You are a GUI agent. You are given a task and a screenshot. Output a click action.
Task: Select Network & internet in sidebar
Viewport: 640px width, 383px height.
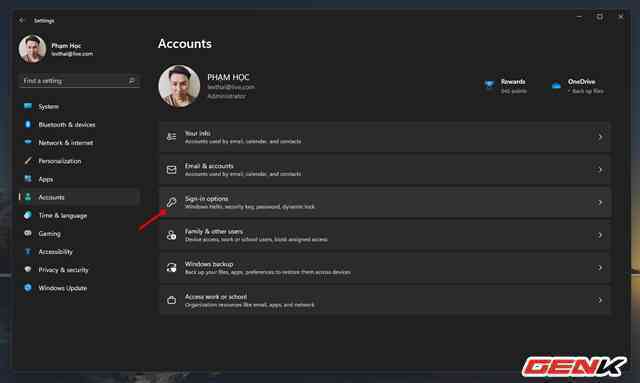[x=79, y=142]
